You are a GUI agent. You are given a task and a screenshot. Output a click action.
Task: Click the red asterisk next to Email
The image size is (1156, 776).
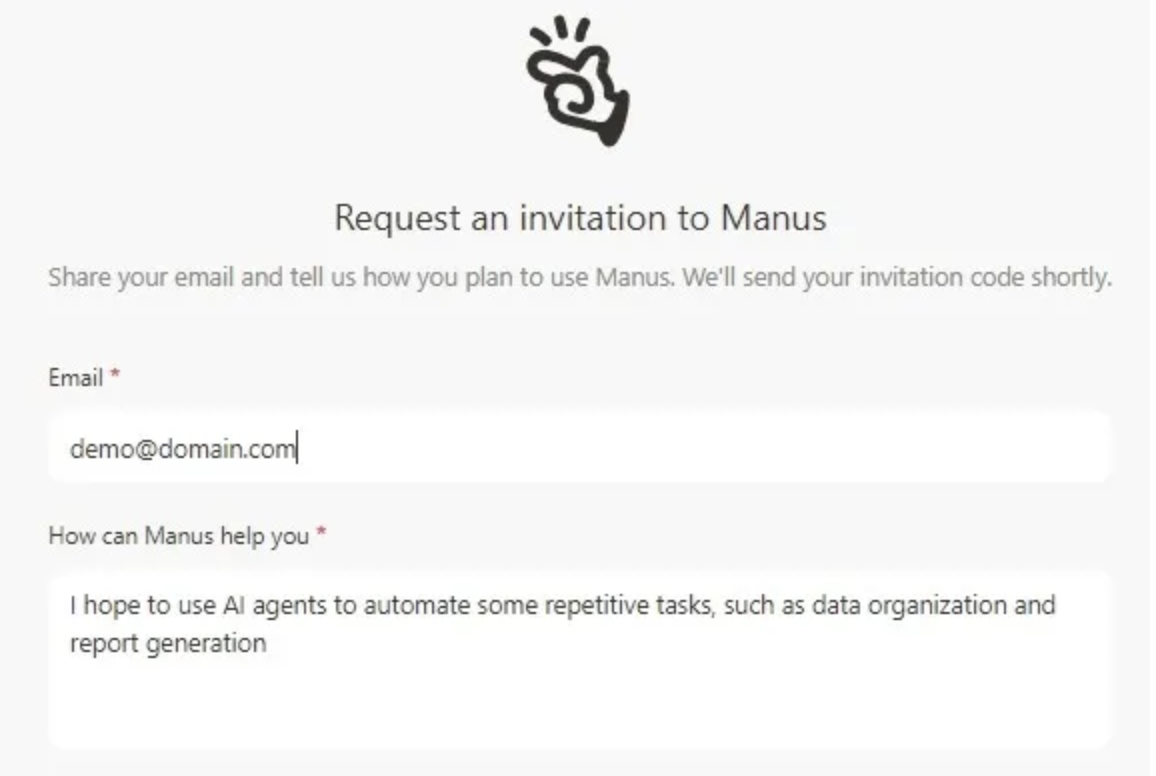pyautogui.click(x=114, y=374)
